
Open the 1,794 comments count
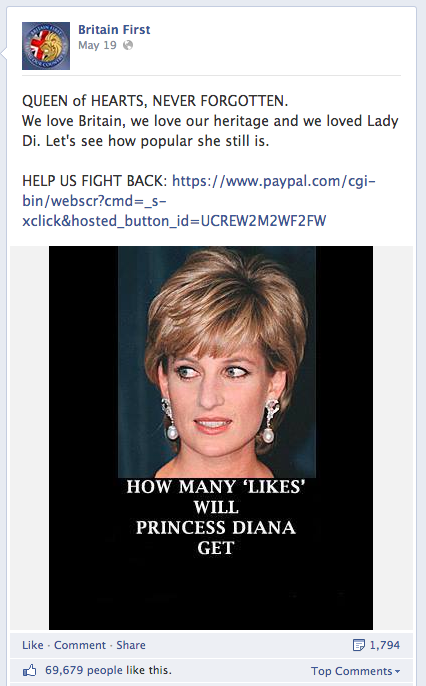coord(385,645)
